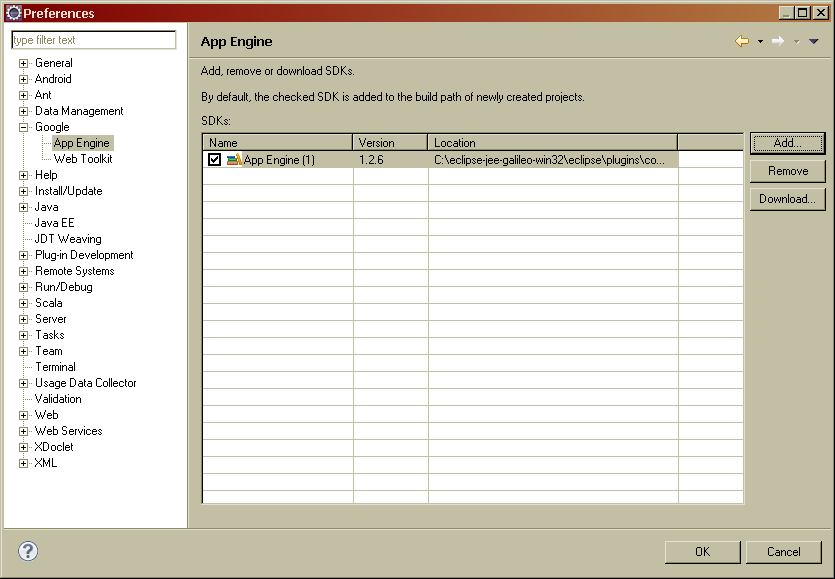Select the Validation preference page
Image resolution: width=835 pixels, height=579 pixels.
[x=58, y=398]
